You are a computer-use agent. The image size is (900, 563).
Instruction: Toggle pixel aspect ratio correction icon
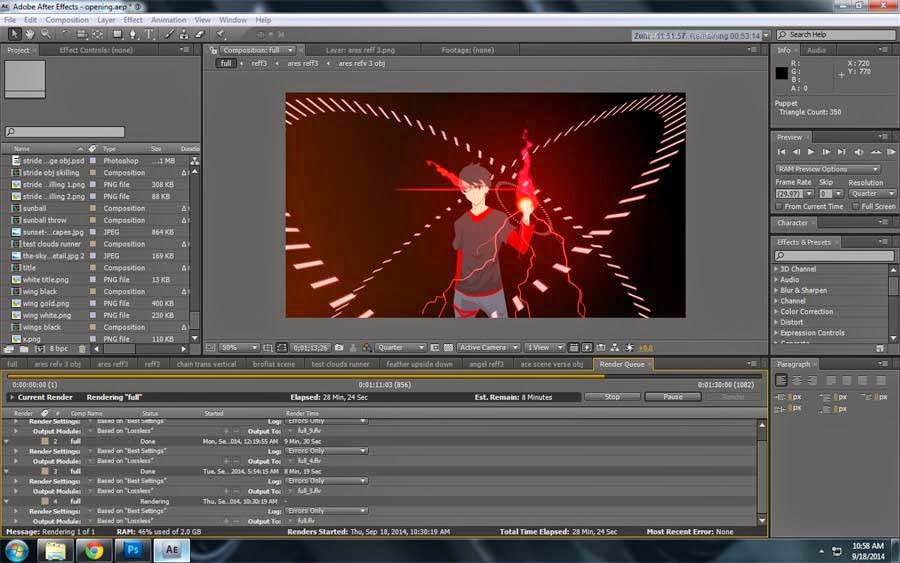[573, 348]
